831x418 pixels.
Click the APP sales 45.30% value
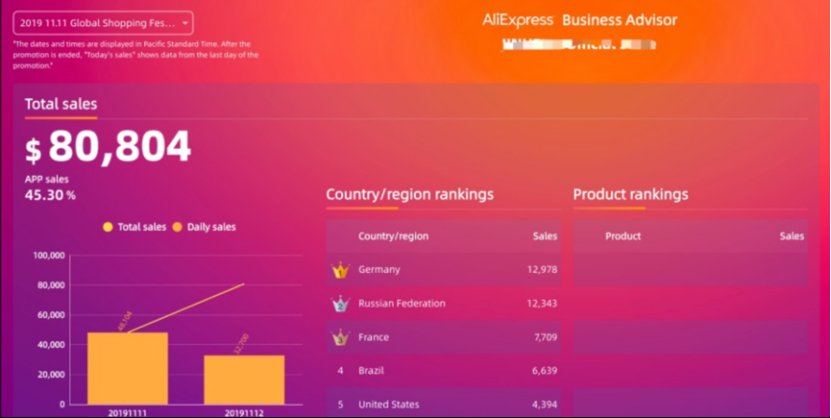(50, 195)
